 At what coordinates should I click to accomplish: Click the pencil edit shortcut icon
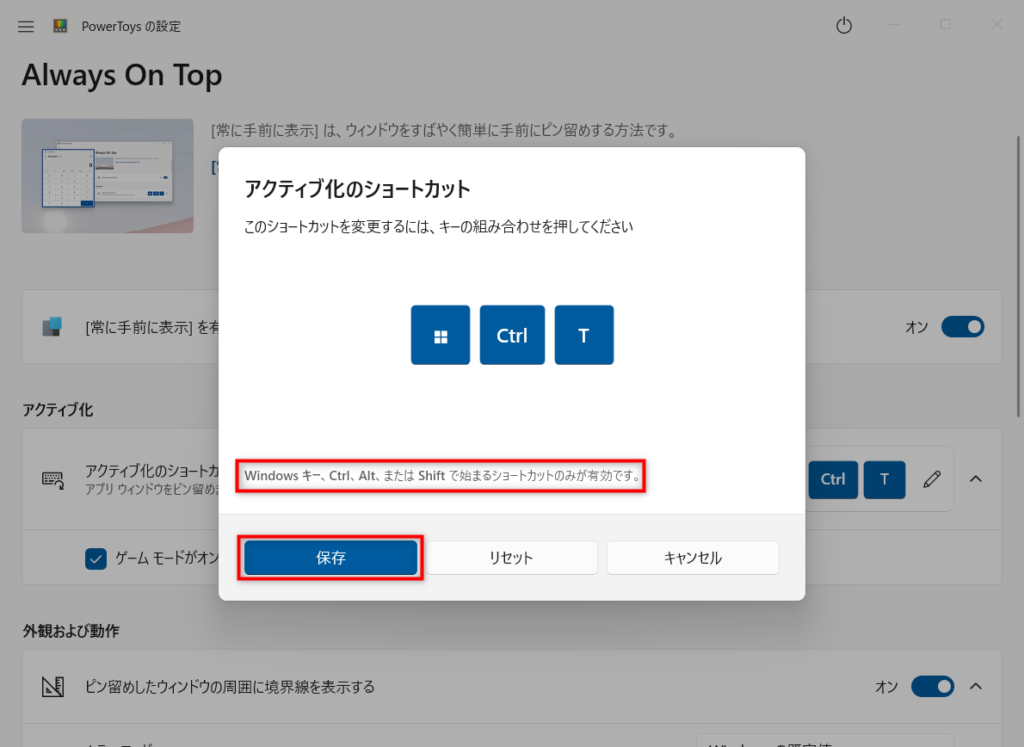(x=932, y=479)
